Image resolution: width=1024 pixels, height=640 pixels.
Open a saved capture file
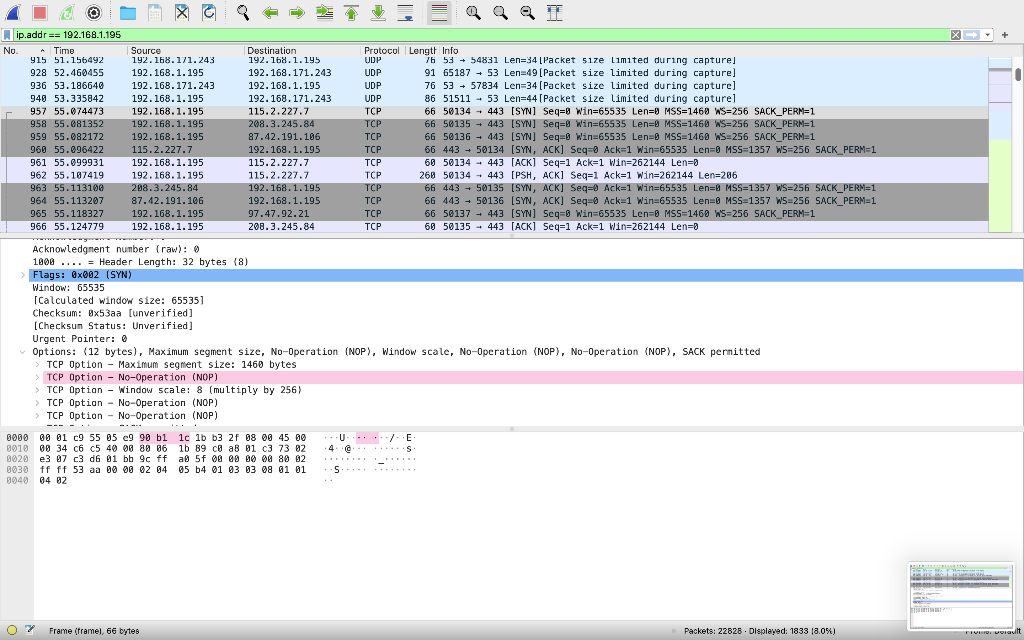point(129,13)
